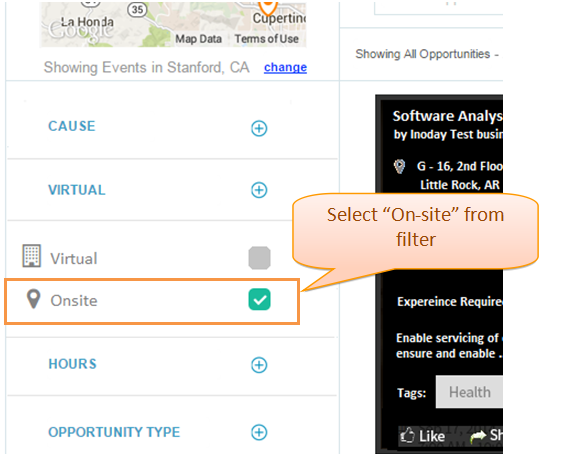
Task: Expand the VIRTUAL filter section
Action: tap(259, 190)
